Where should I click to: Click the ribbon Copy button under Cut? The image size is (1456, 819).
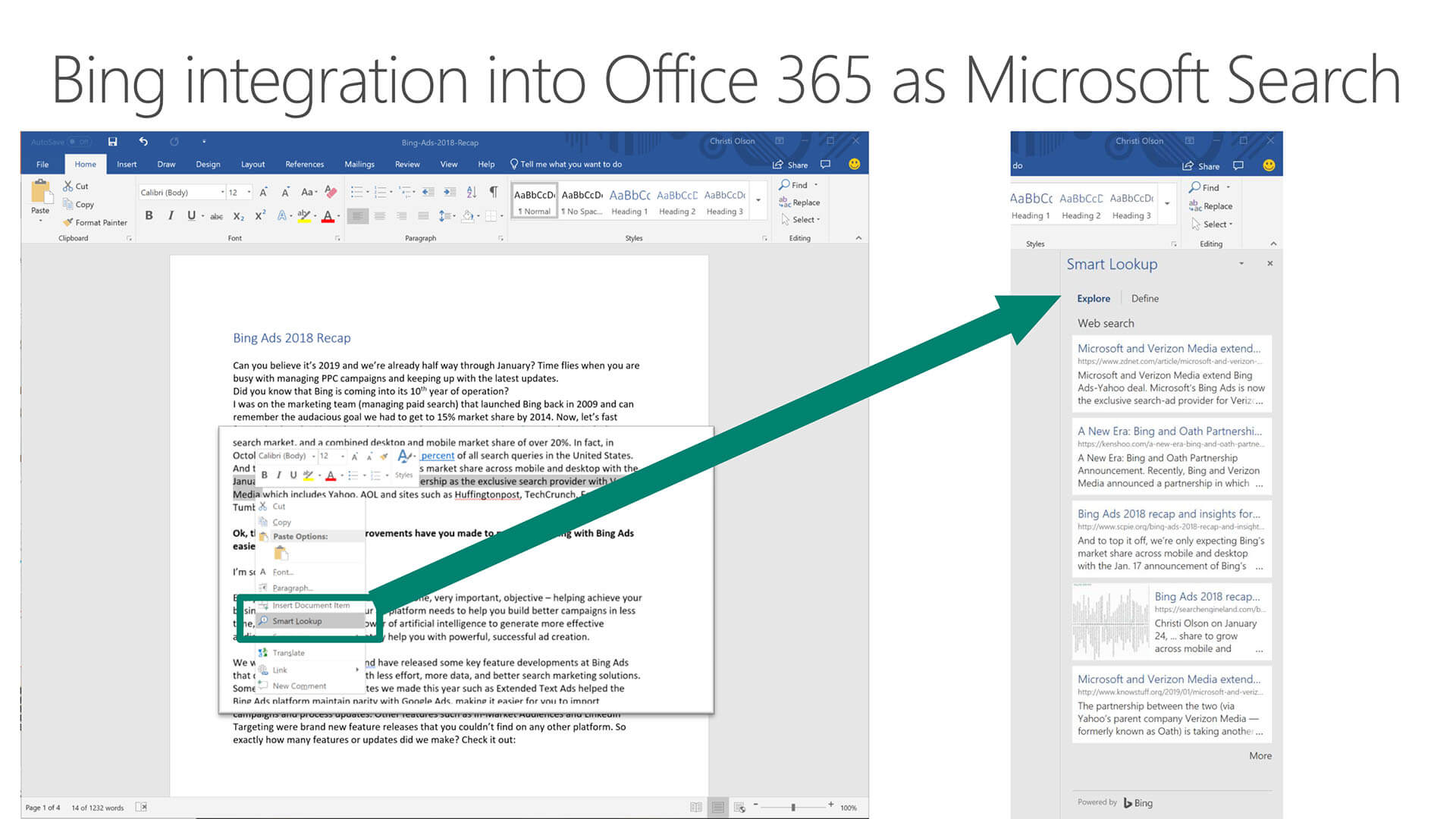point(79,205)
